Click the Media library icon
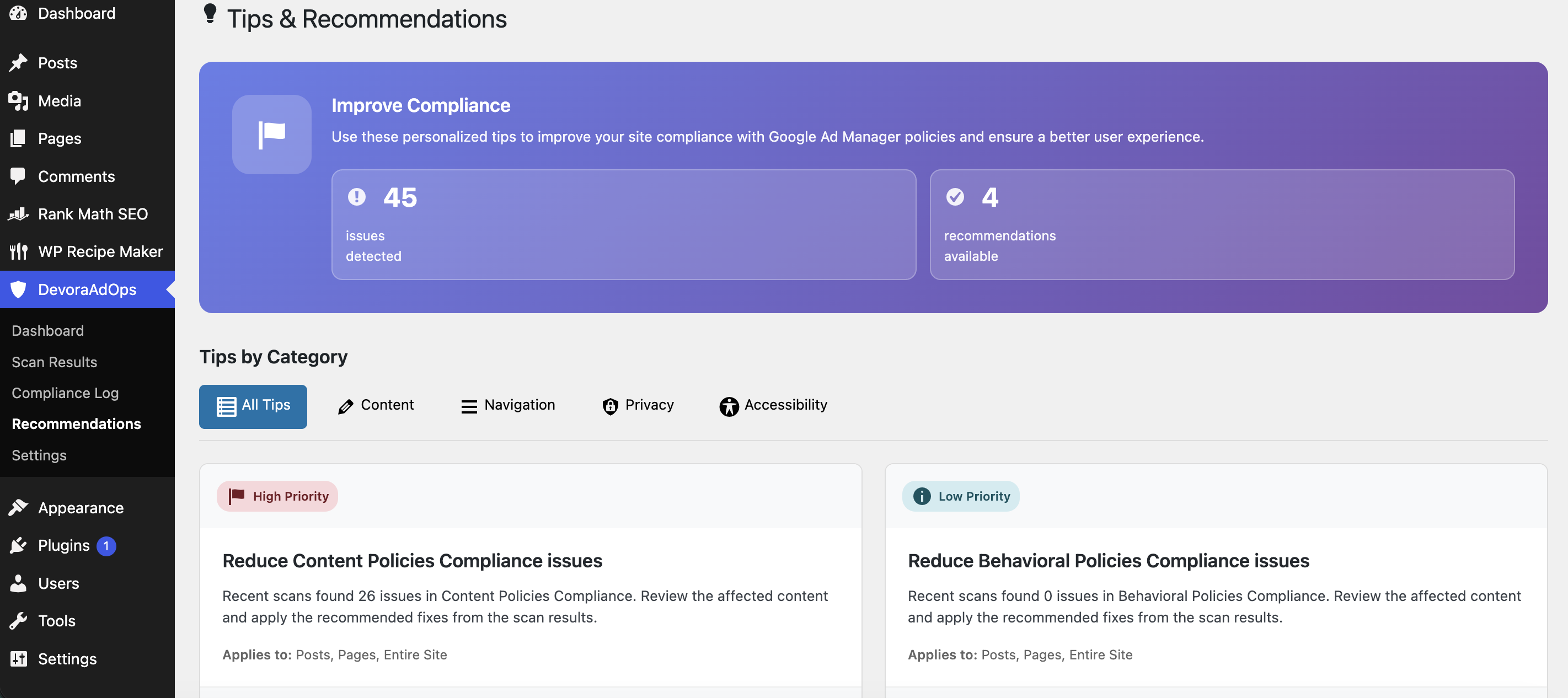Viewport: 1568px width, 698px height. (18, 100)
